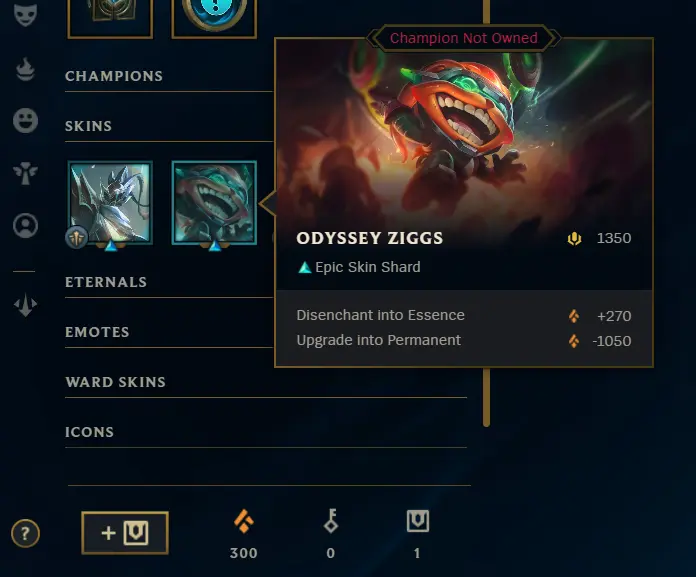Click the downward arrow crest sidebar icon
This screenshot has height=577, width=696.
pos(25,305)
